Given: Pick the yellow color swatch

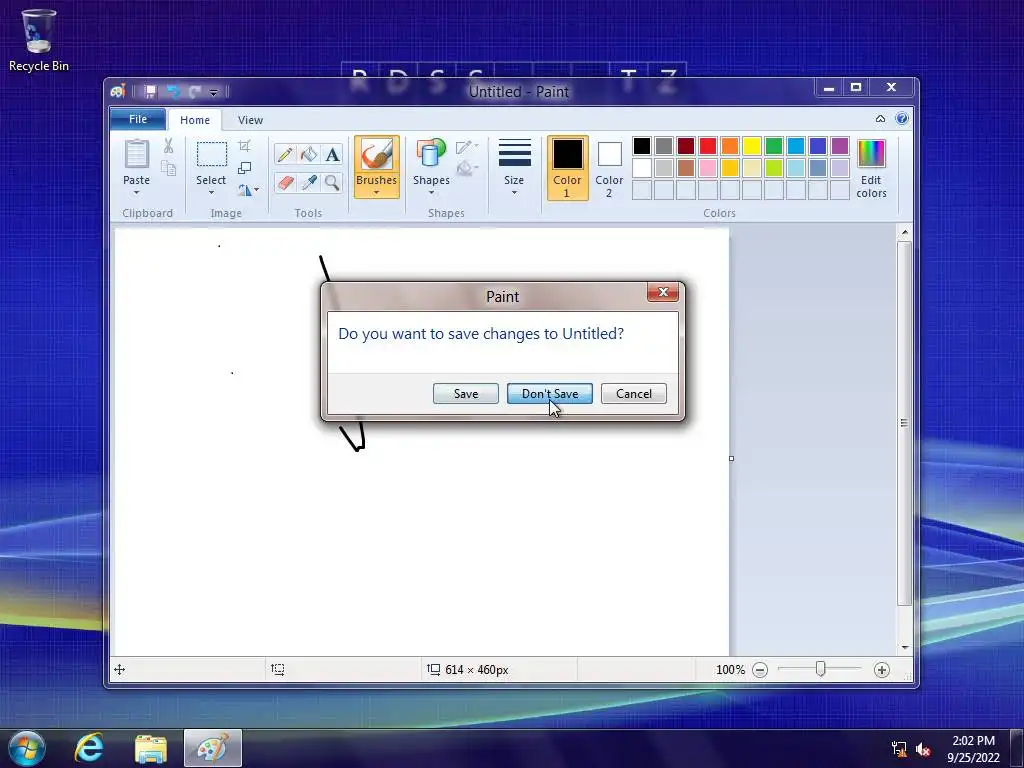Looking at the screenshot, I should pos(752,146).
